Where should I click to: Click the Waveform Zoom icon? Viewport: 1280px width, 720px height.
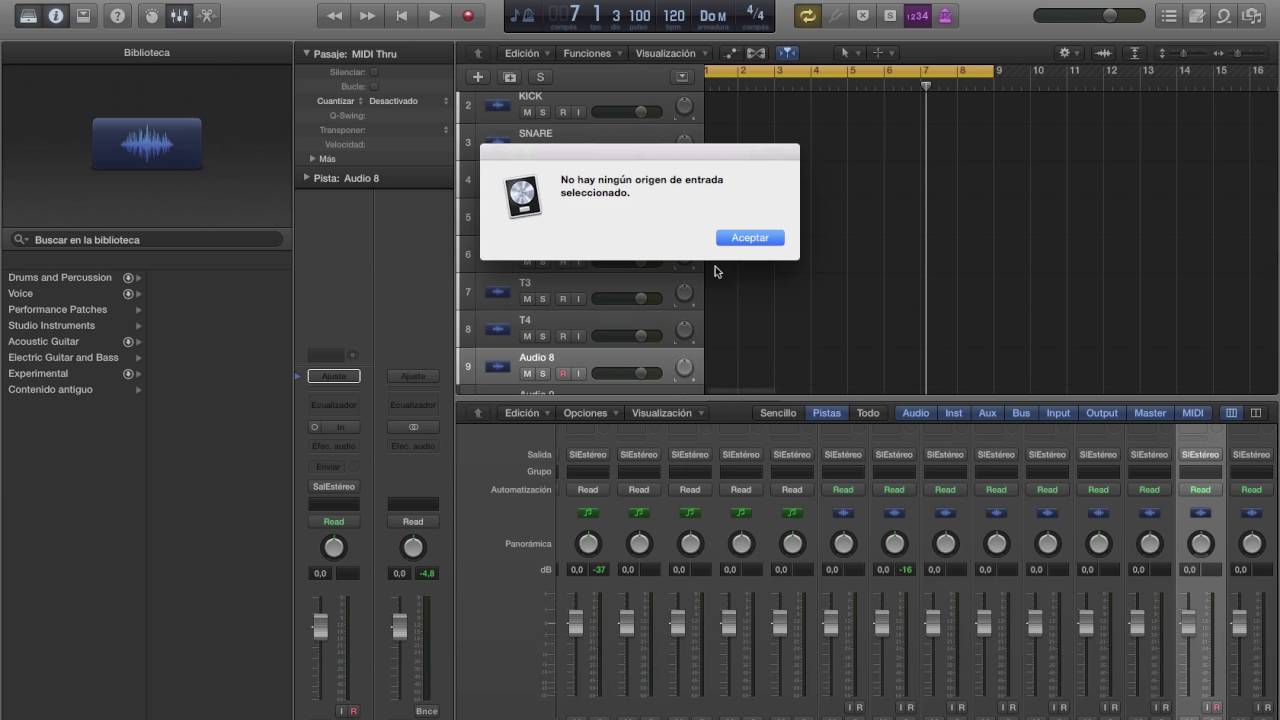(1103, 53)
